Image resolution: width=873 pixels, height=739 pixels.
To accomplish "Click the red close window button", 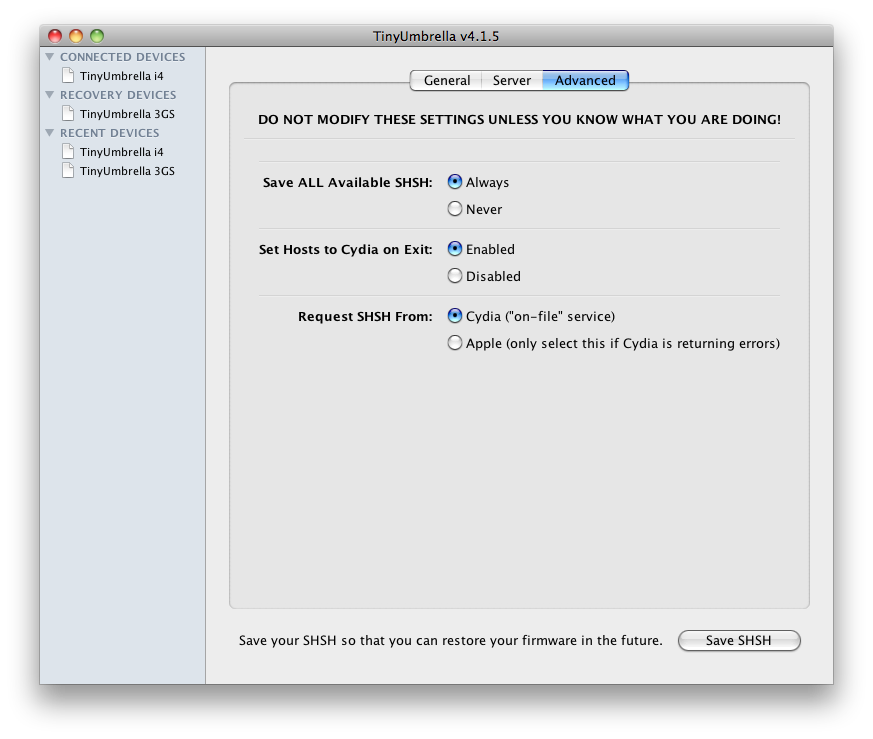I will pos(55,36).
